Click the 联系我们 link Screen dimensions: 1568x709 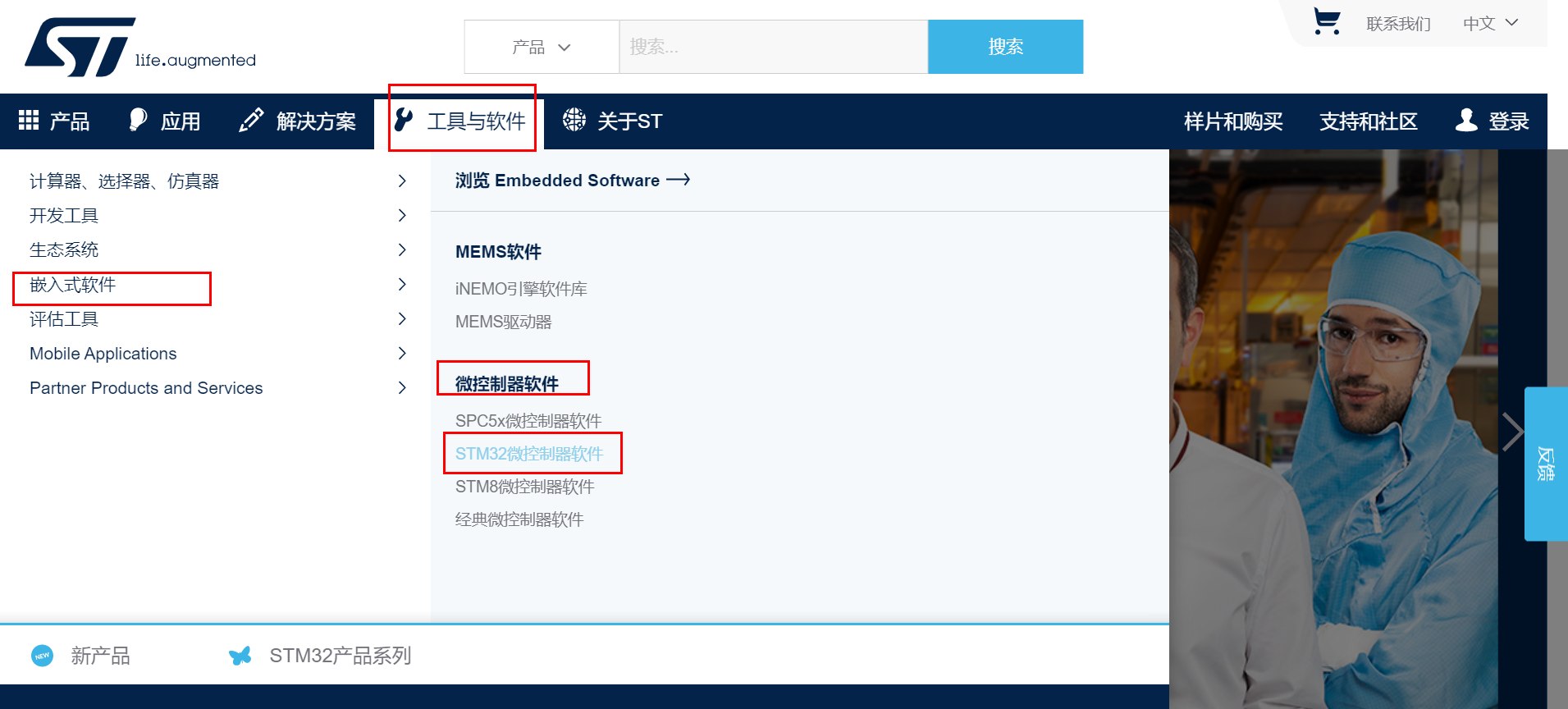[x=1398, y=24]
